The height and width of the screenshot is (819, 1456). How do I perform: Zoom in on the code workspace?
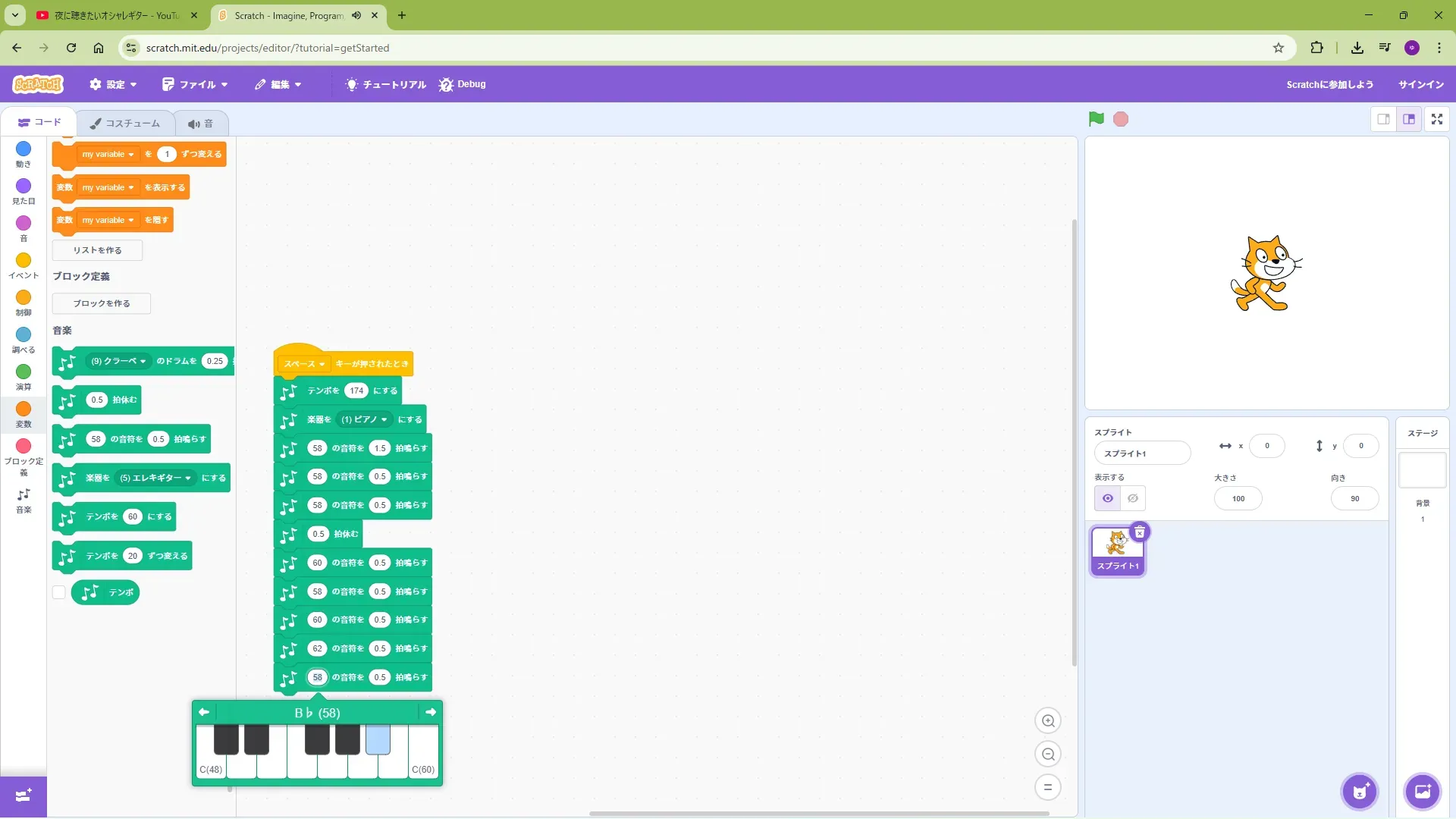[x=1048, y=721]
